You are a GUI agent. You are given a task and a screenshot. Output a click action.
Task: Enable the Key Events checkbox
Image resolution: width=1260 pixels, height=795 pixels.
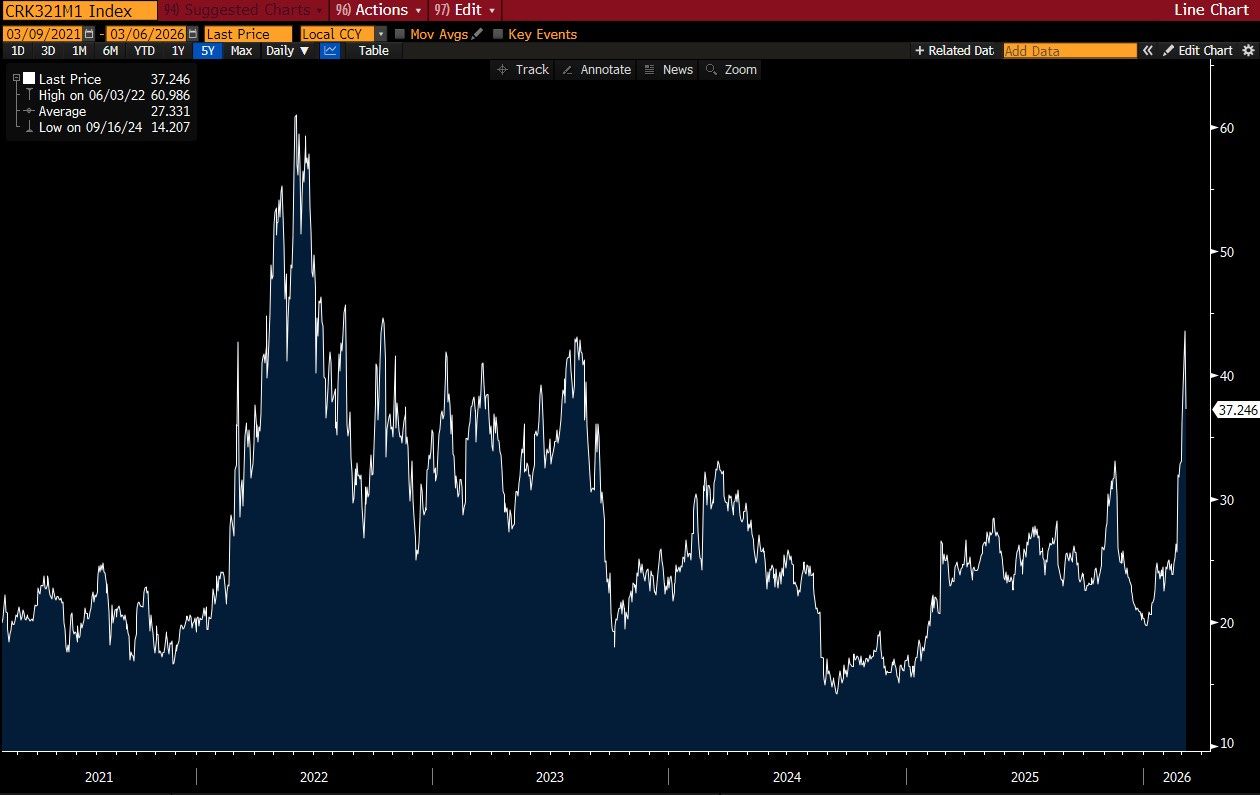[498, 34]
